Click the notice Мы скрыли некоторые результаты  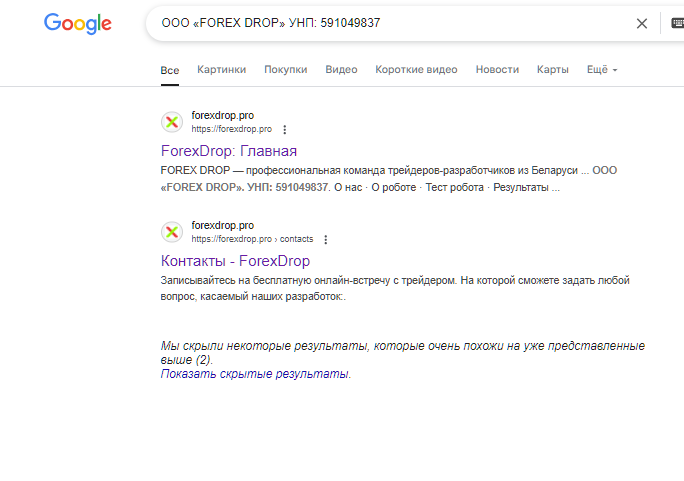[x=403, y=353]
